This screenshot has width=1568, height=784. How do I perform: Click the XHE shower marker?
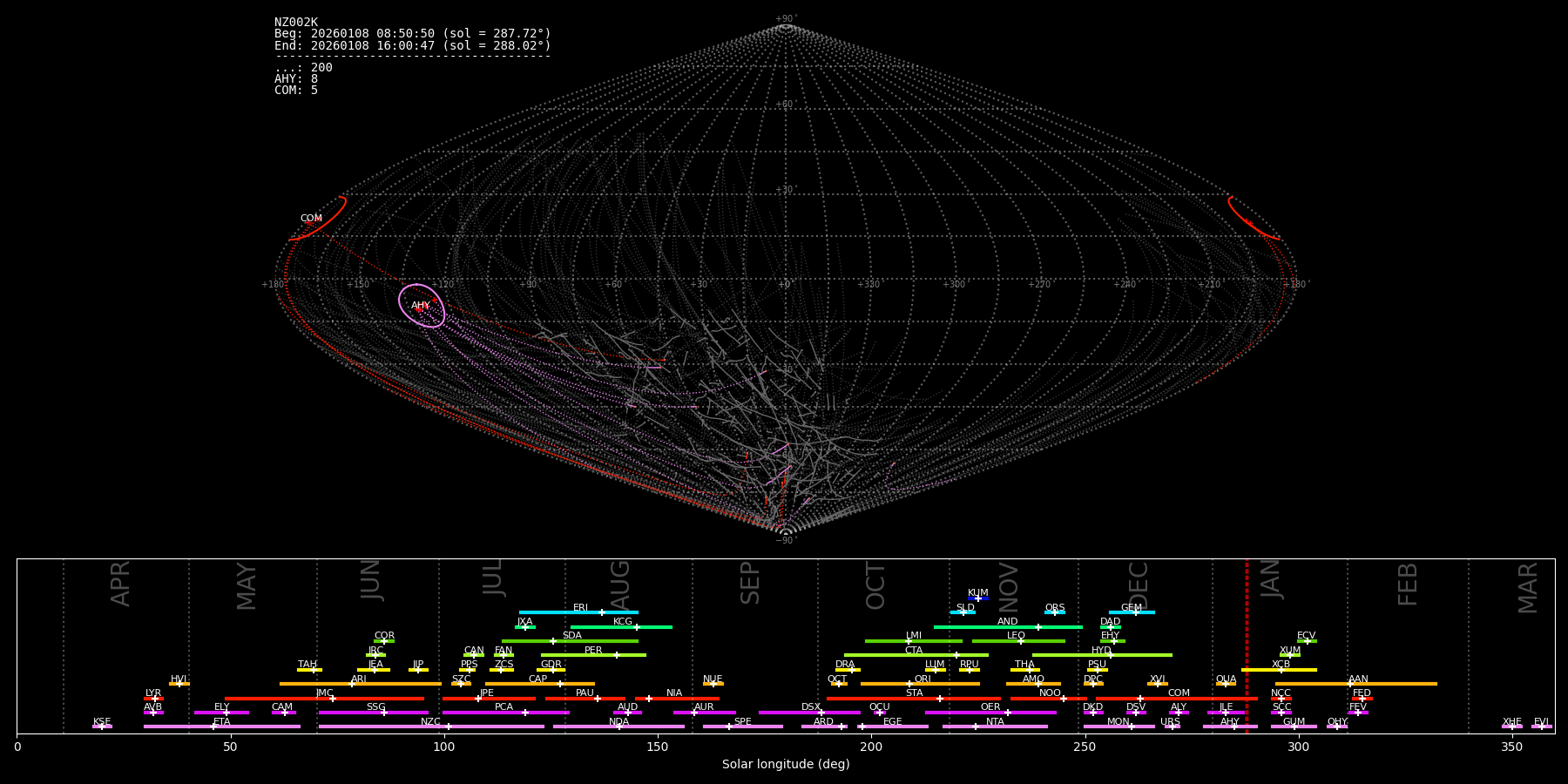(1512, 727)
